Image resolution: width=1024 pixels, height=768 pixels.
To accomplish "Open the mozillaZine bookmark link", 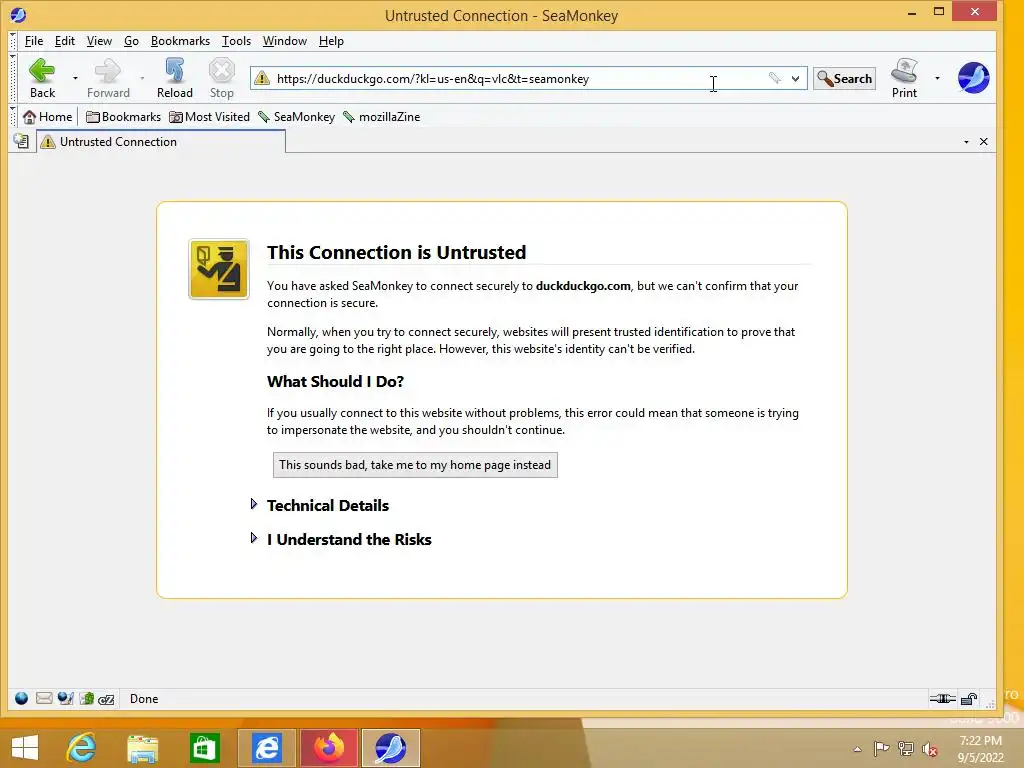I will pyautogui.click(x=382, y=117).
